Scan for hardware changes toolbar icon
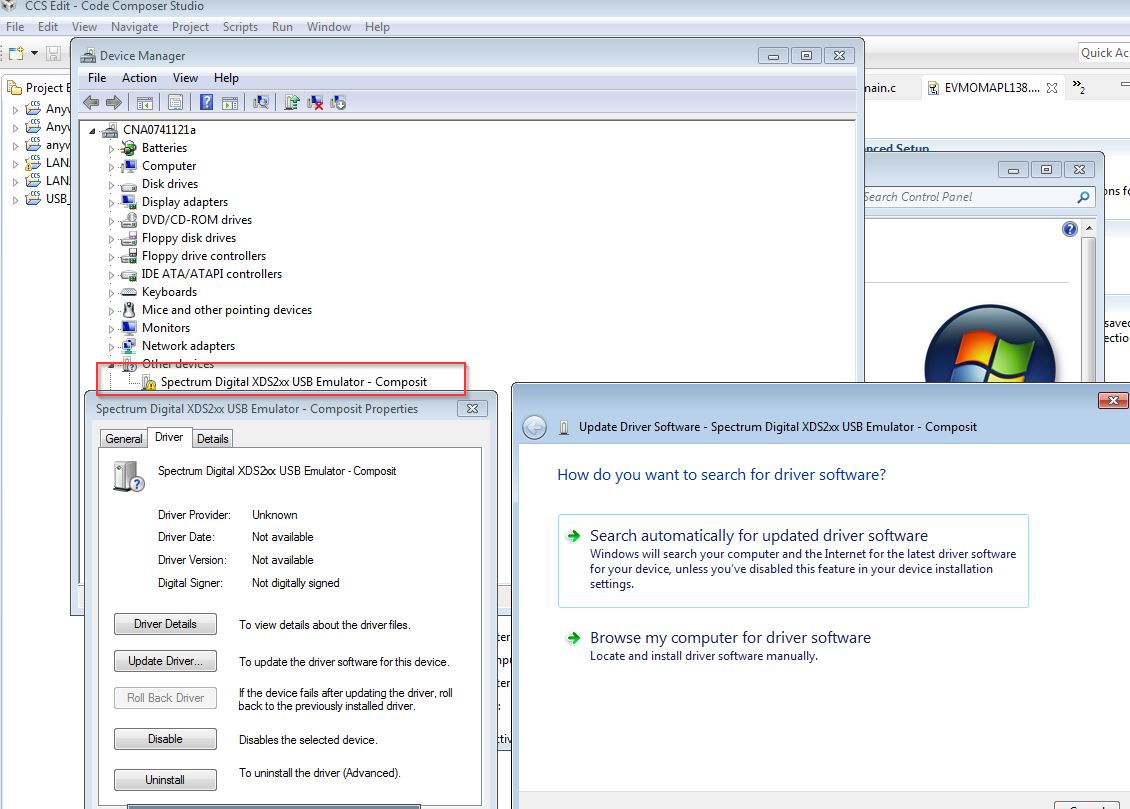Screen dimensions: 1130x809 [261, 102]
